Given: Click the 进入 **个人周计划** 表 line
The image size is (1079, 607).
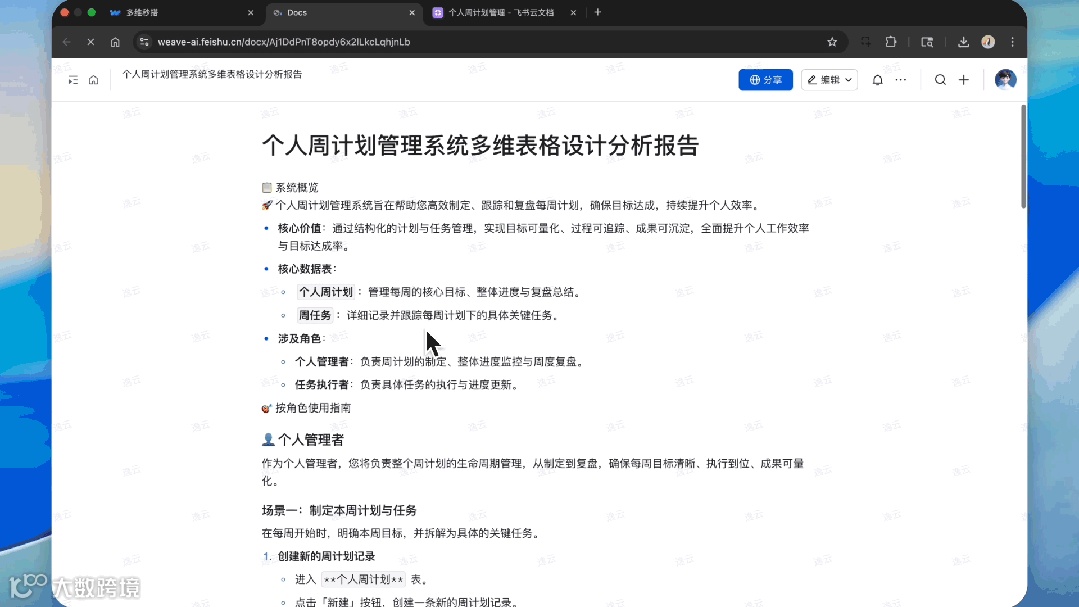Looking at the screenshot, I should tap(362, 579).
